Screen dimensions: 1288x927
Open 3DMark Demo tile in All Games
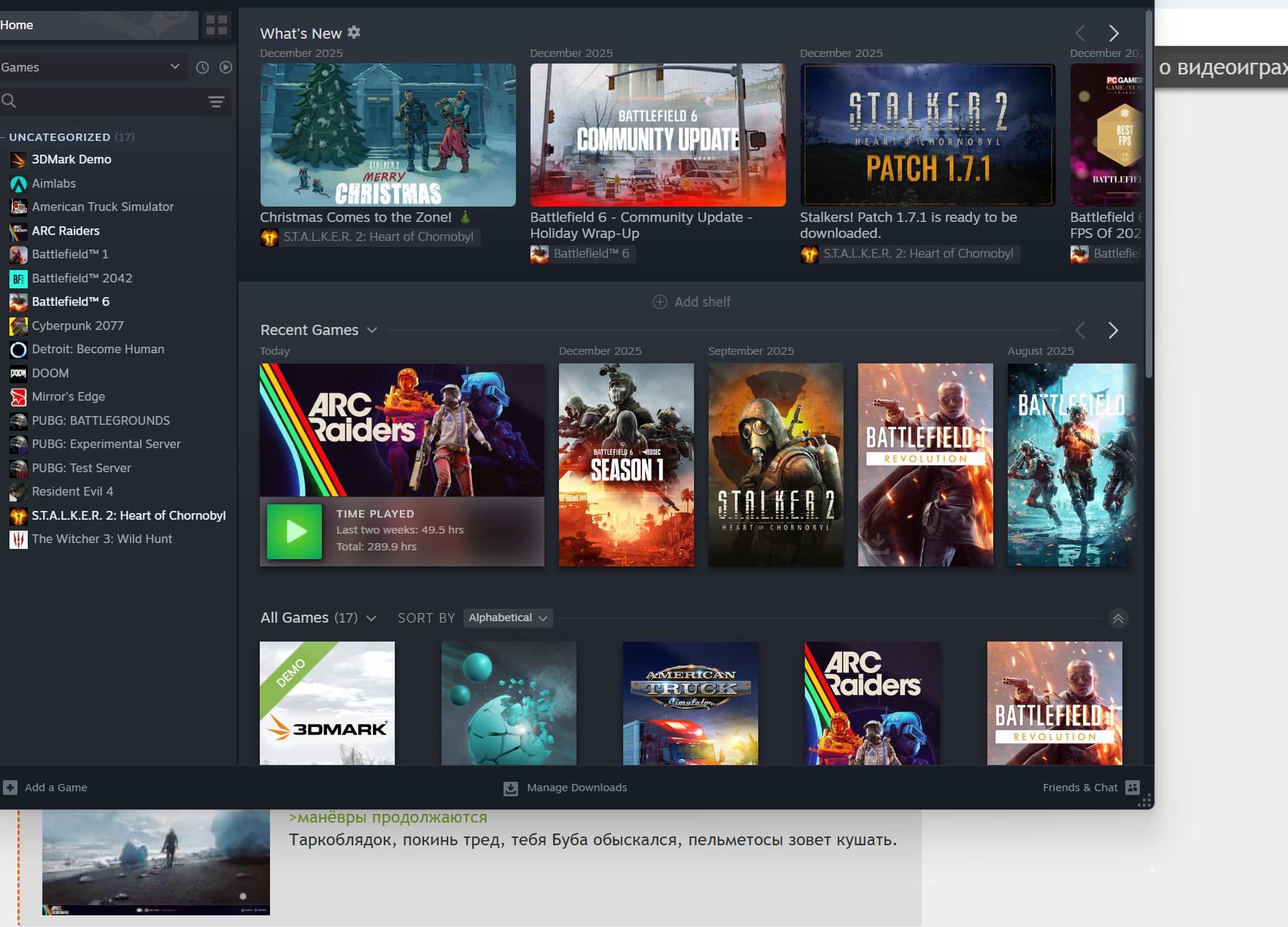tap(327, 703)
